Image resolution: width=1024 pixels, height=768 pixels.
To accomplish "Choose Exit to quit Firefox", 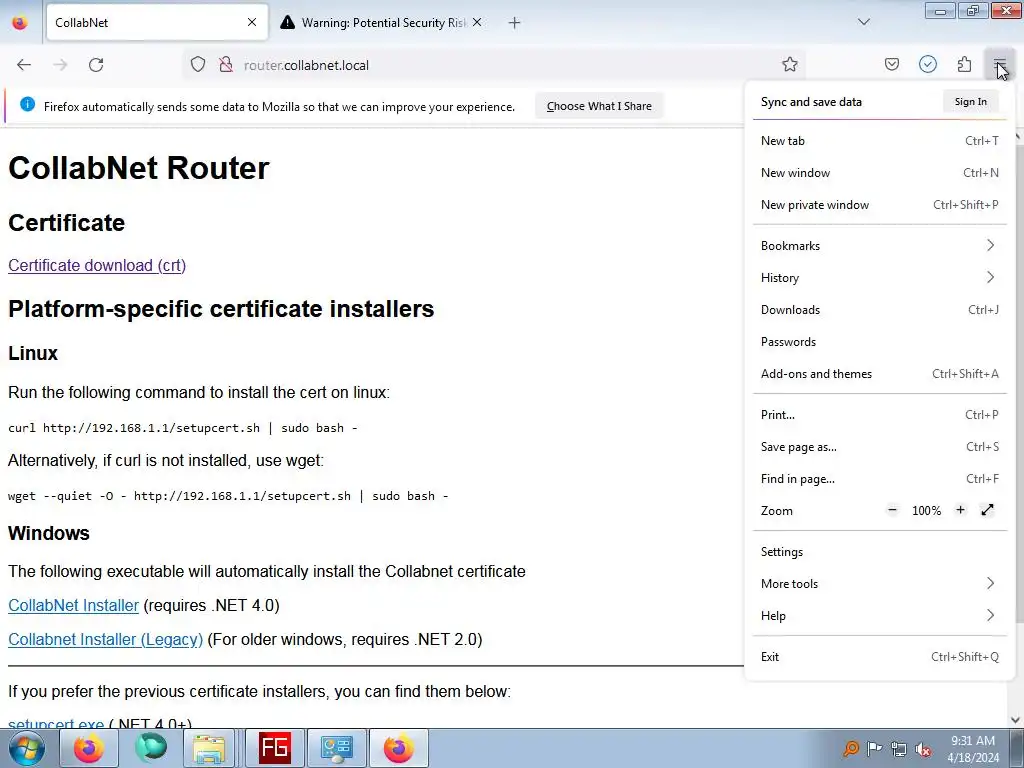I will coord(879,657).
